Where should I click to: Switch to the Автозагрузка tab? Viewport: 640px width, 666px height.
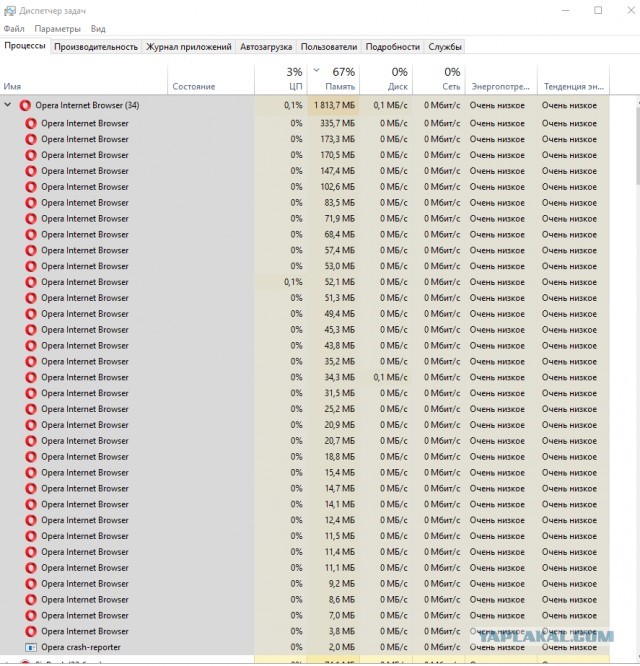click(x=266, y=47)
